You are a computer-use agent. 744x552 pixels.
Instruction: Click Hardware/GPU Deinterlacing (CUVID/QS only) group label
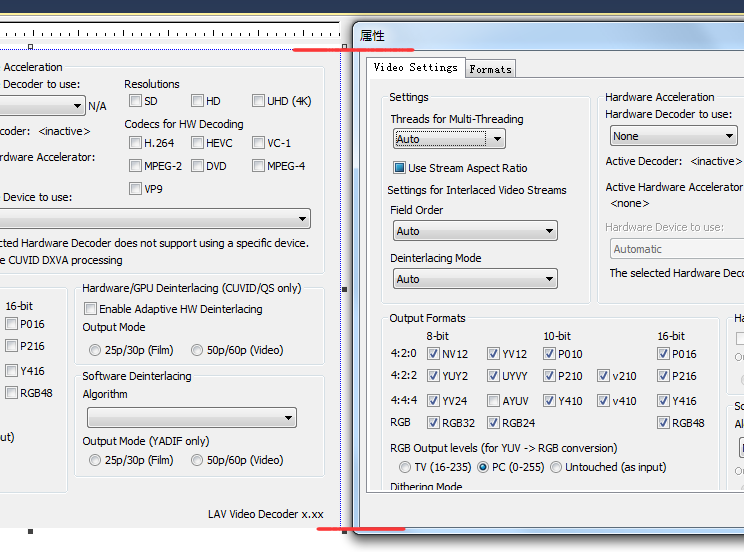pos(192,288)
